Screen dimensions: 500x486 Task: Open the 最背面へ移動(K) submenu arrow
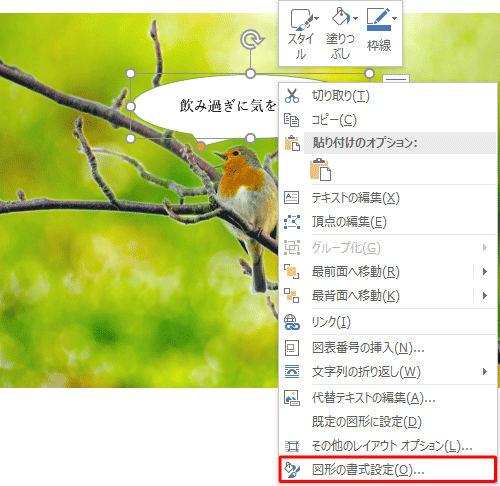[485, 296]
